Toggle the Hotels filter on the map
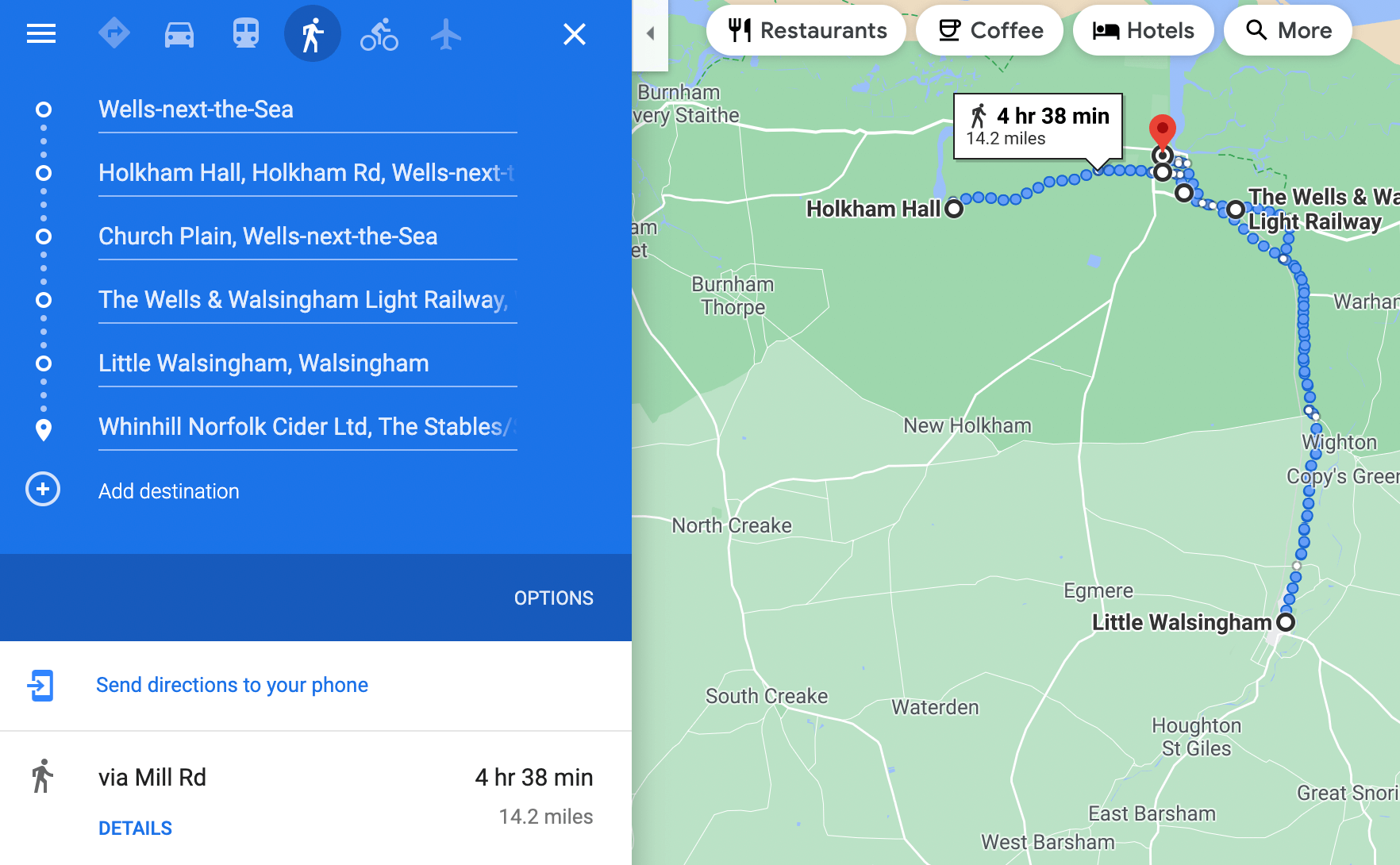1400x865 pixels. pyautogui.click(x=1143, y=30)
